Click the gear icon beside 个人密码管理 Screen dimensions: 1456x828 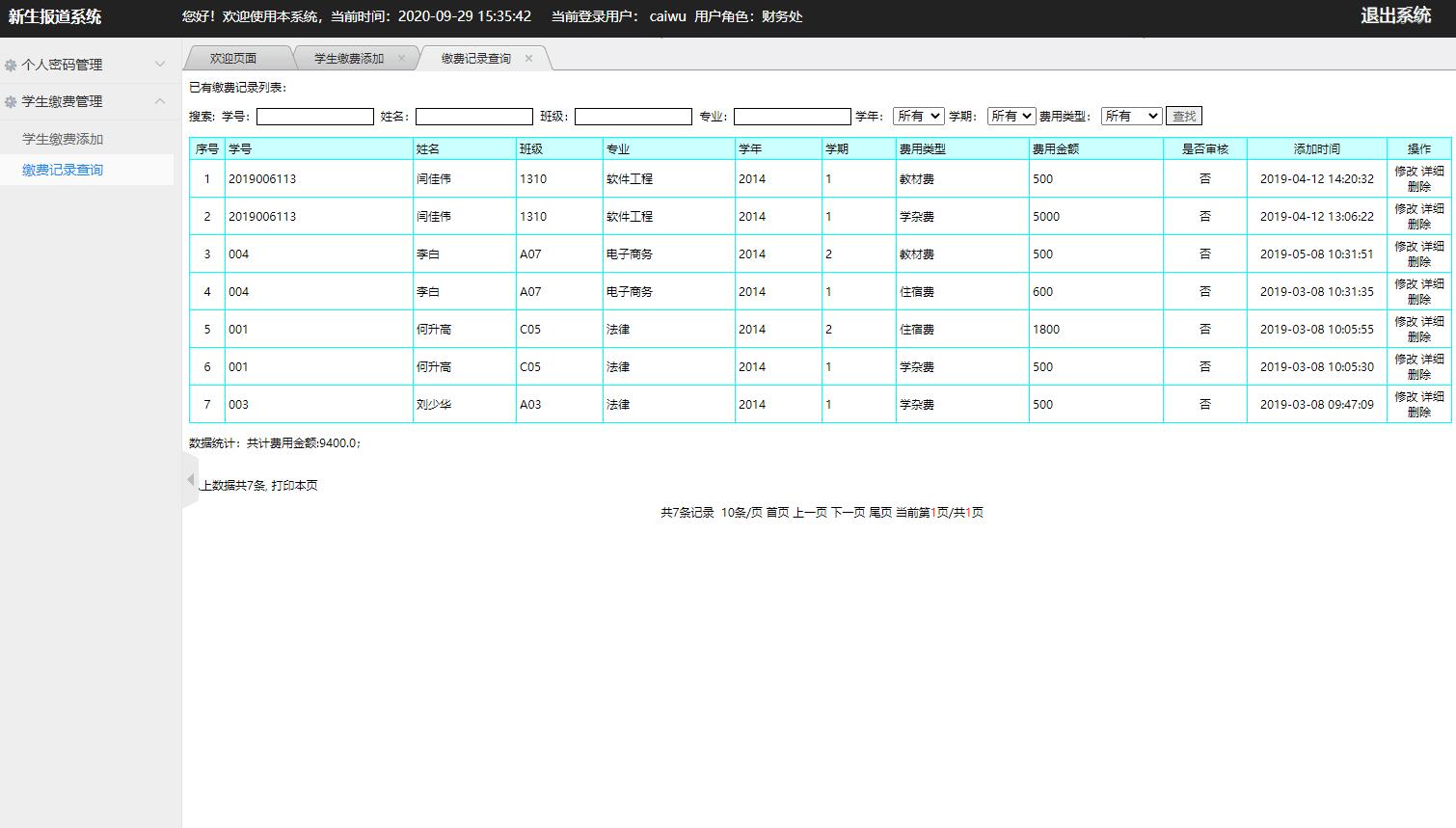pos(11,65)
